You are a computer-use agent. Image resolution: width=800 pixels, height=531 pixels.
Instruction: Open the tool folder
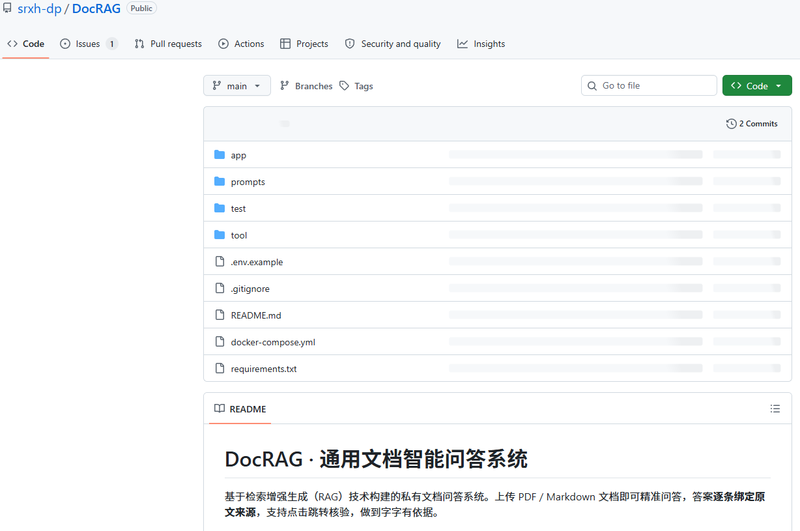click(239, 235)
